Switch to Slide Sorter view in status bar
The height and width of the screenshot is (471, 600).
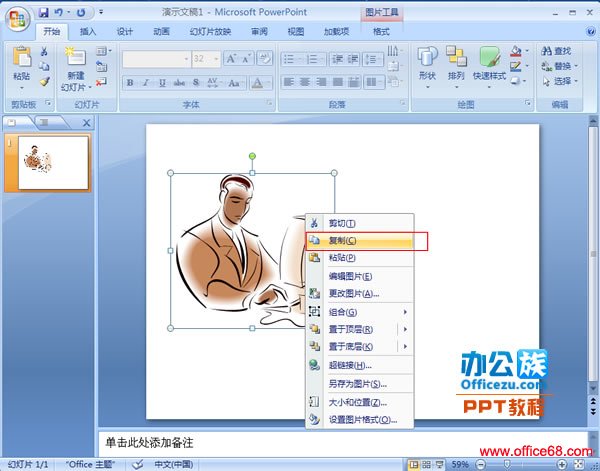point(426,465)
